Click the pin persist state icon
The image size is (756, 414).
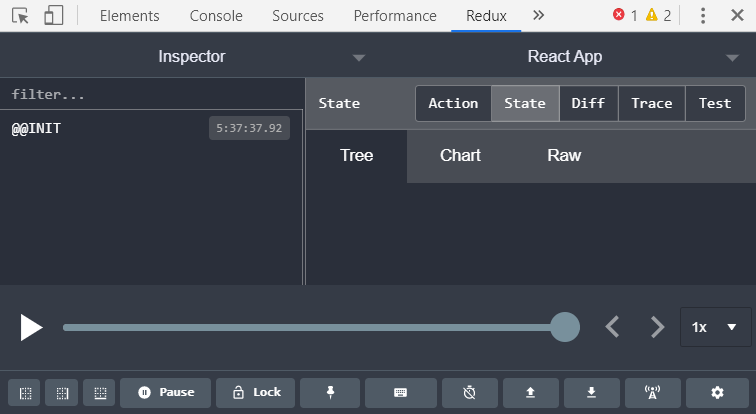click(x=330, y=393)
